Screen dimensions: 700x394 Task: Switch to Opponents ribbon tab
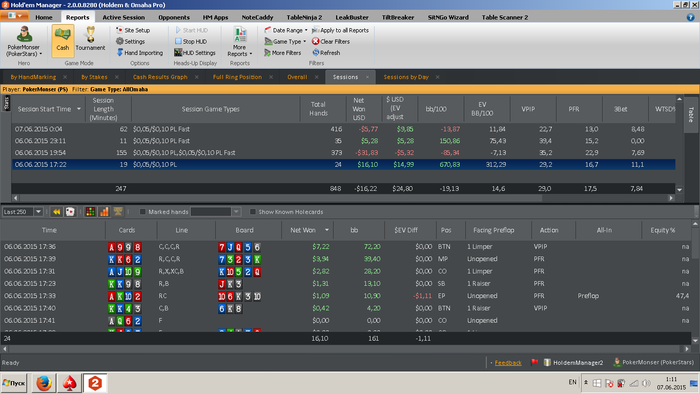174,17
